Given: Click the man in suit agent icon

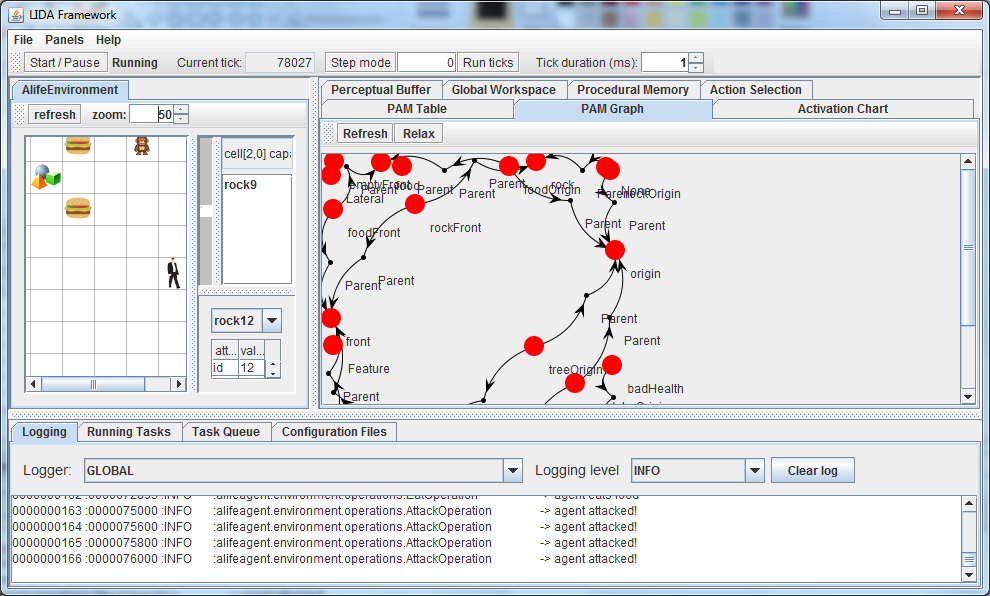Looking at the screenshot, I should [173, 272].
